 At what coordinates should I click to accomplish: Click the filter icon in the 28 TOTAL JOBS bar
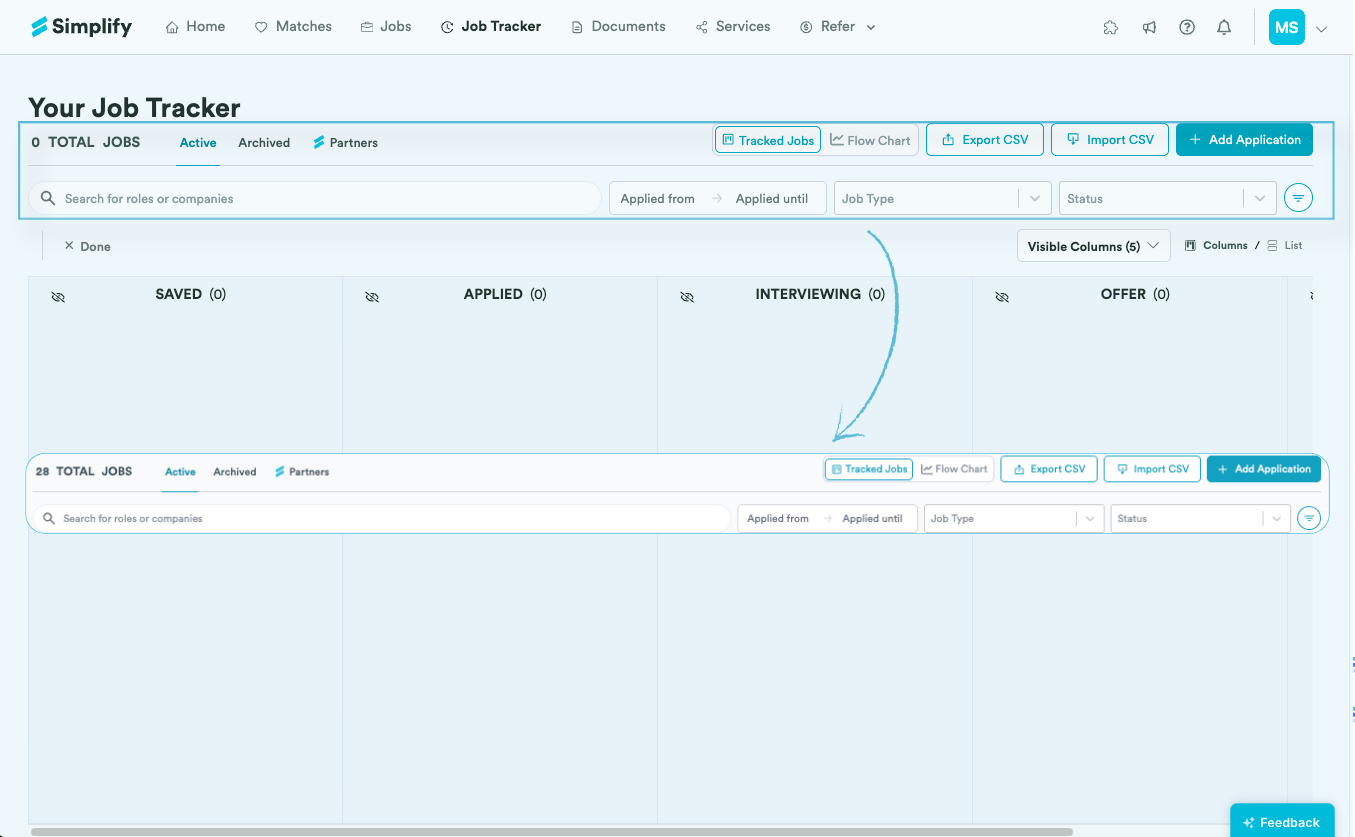click(1309, 518)
